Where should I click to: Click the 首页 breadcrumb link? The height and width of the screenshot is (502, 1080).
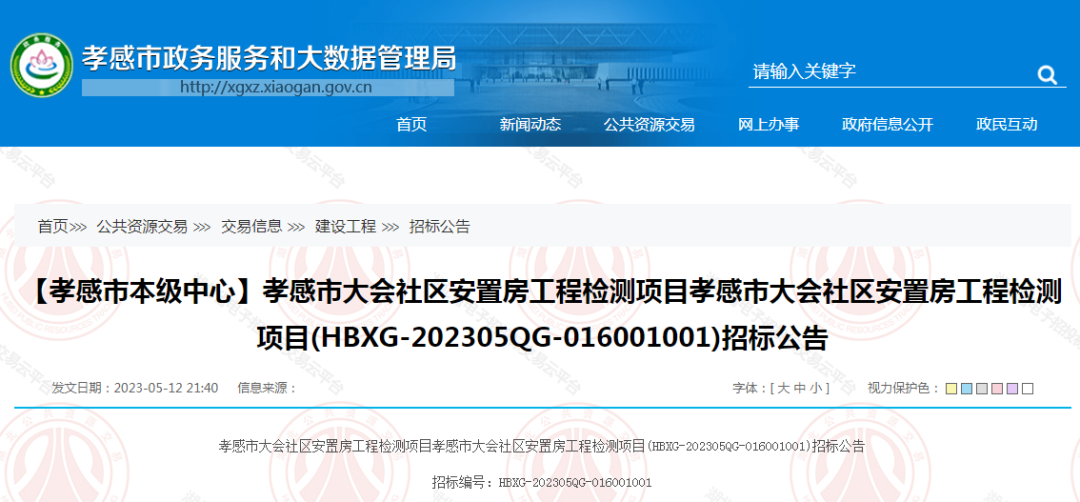[x=53, y=227]
